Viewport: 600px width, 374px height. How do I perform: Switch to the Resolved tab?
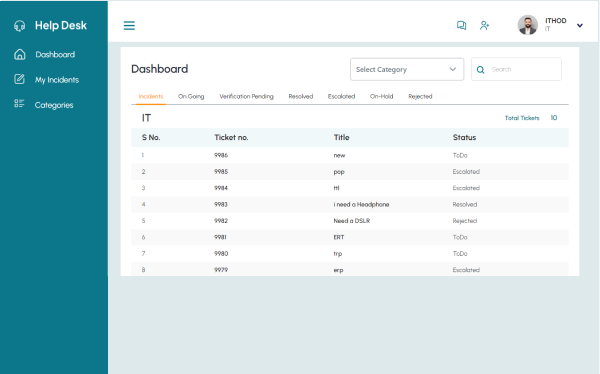(x=301, y=96)
